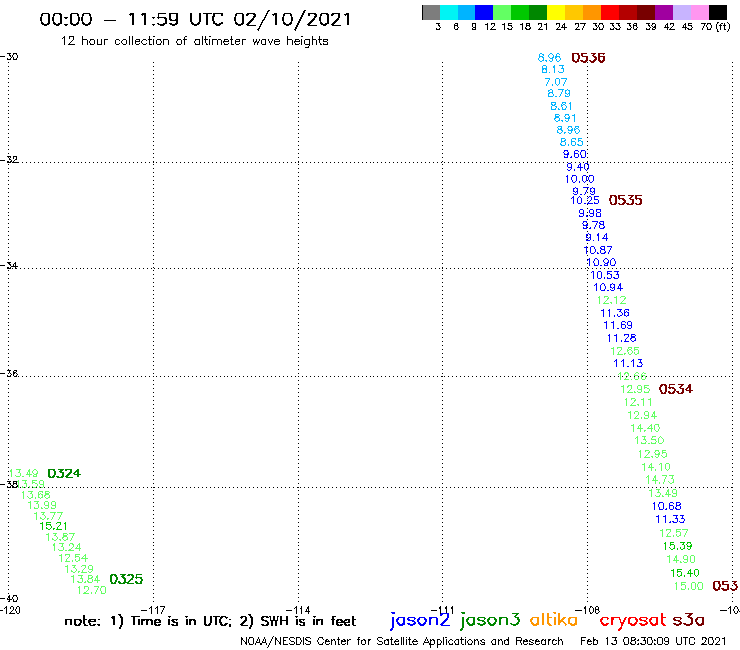Click the 10.25 value beside 0535
Viewport: 740px width, 650px height.
[x=585, y=200]
